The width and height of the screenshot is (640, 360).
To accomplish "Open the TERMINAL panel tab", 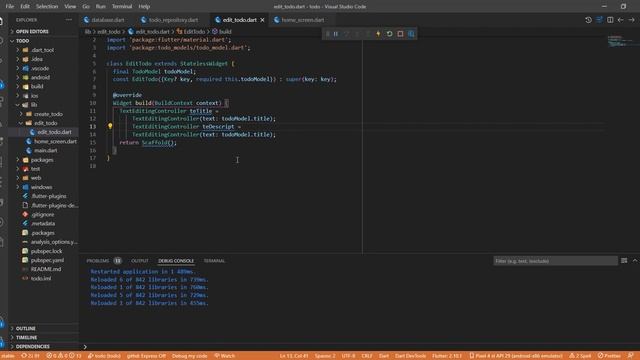I will pyautogui.click(x=214, y=260).
